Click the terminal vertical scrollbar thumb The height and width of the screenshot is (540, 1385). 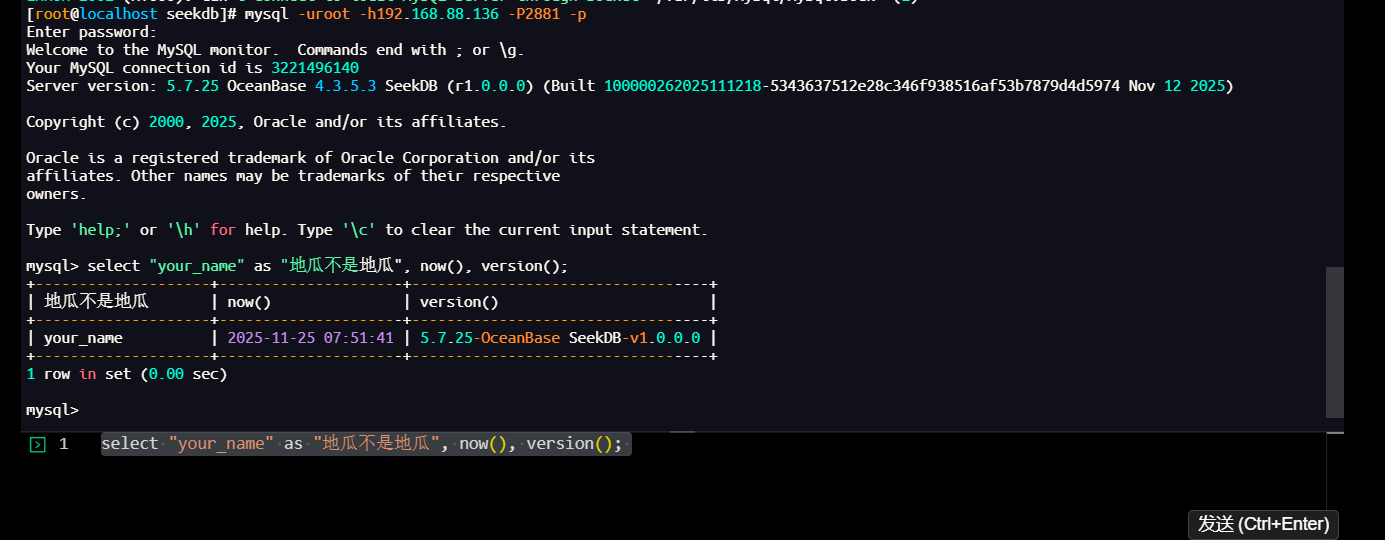click(1334, 341)
